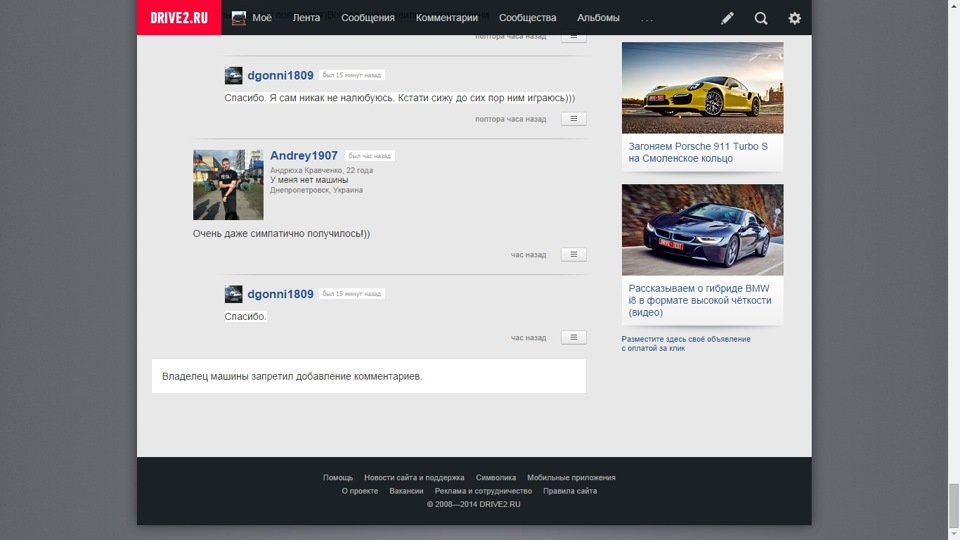Open 'Рассказываем о гибриде BMW i8' link

[x=700, y=300]
